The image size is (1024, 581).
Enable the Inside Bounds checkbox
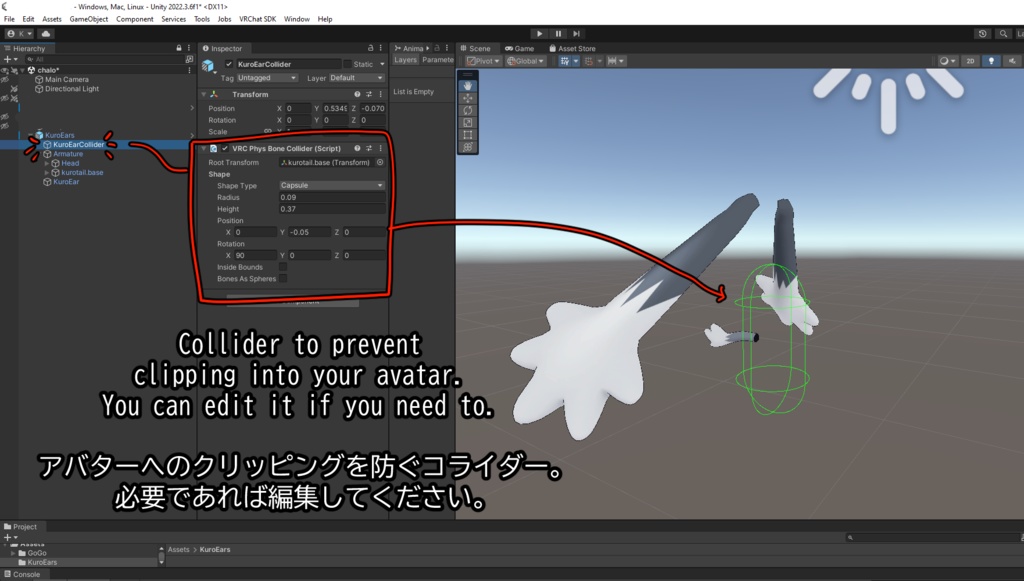tap(282, 267)
